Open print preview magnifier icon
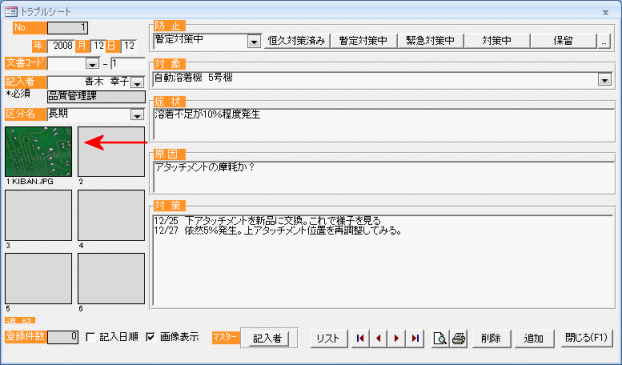Viewport: 622px width, 365px height. click(x=440, y=338)
